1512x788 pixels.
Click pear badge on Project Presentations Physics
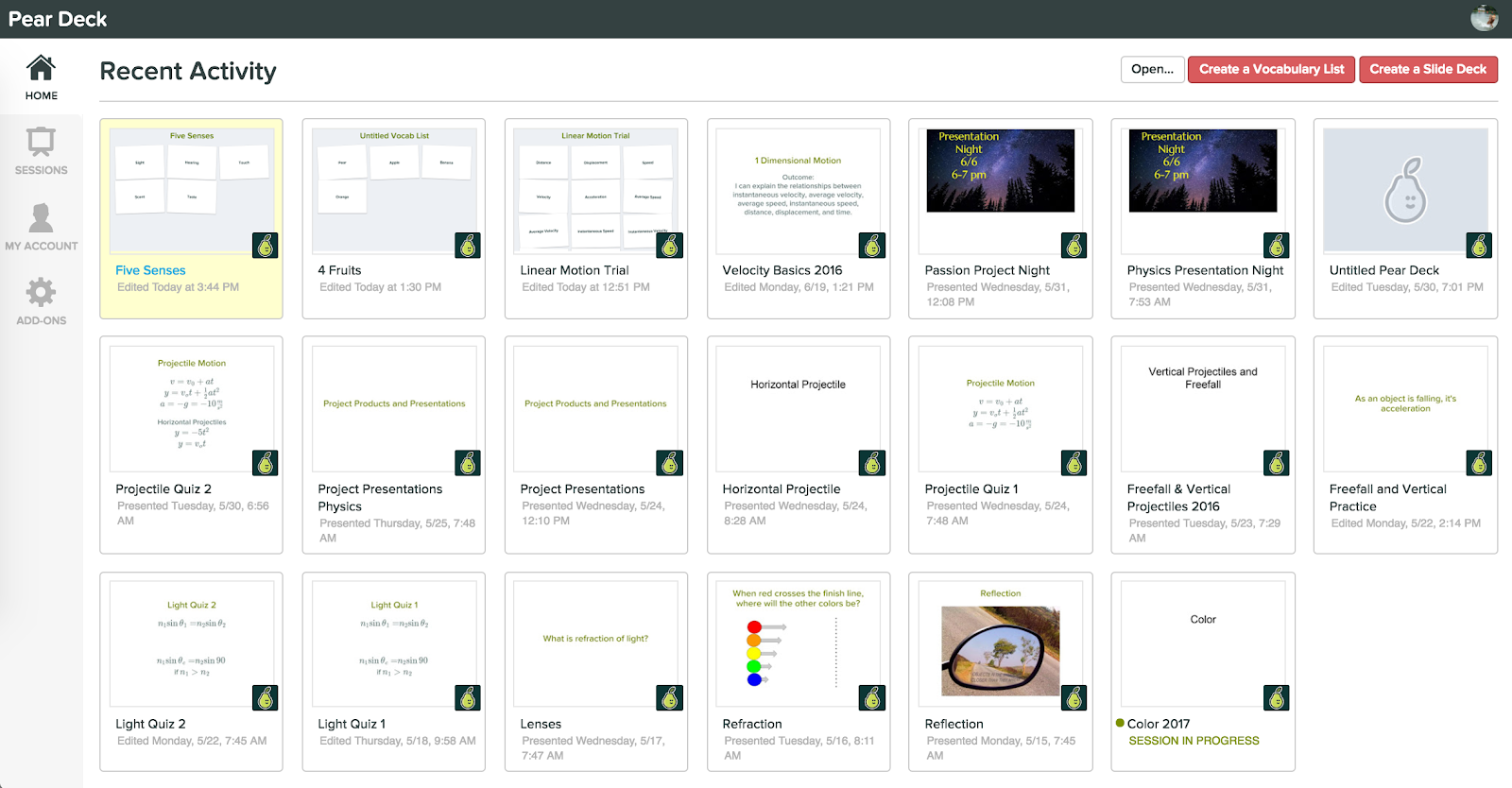point(468,463)
